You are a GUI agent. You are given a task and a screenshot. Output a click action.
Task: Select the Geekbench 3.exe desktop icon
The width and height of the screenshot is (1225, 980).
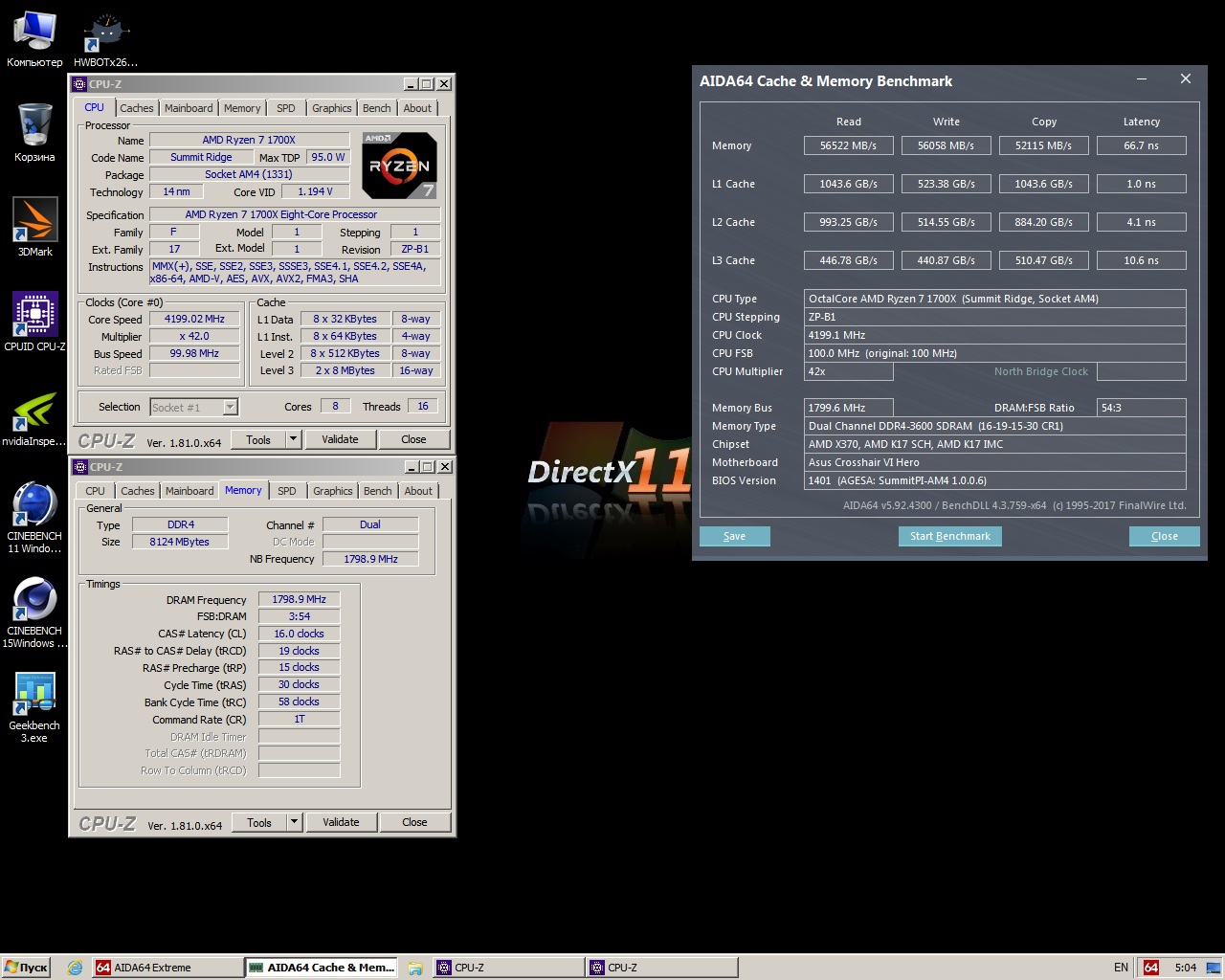click(x=34, y=707)
